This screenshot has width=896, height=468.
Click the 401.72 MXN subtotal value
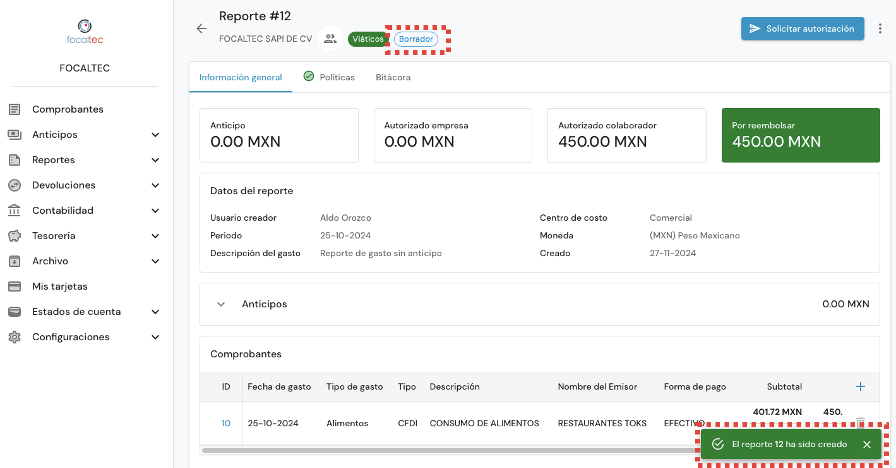point(777,412)
